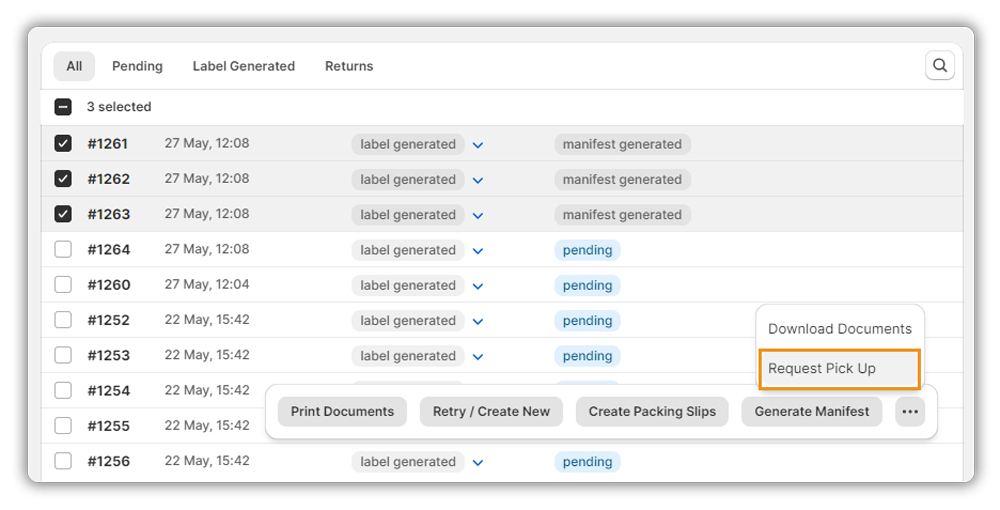The height and width of the screenshot is (510, 1000).
Task: Expand label status chevron for order #1253
Action: 478,356
